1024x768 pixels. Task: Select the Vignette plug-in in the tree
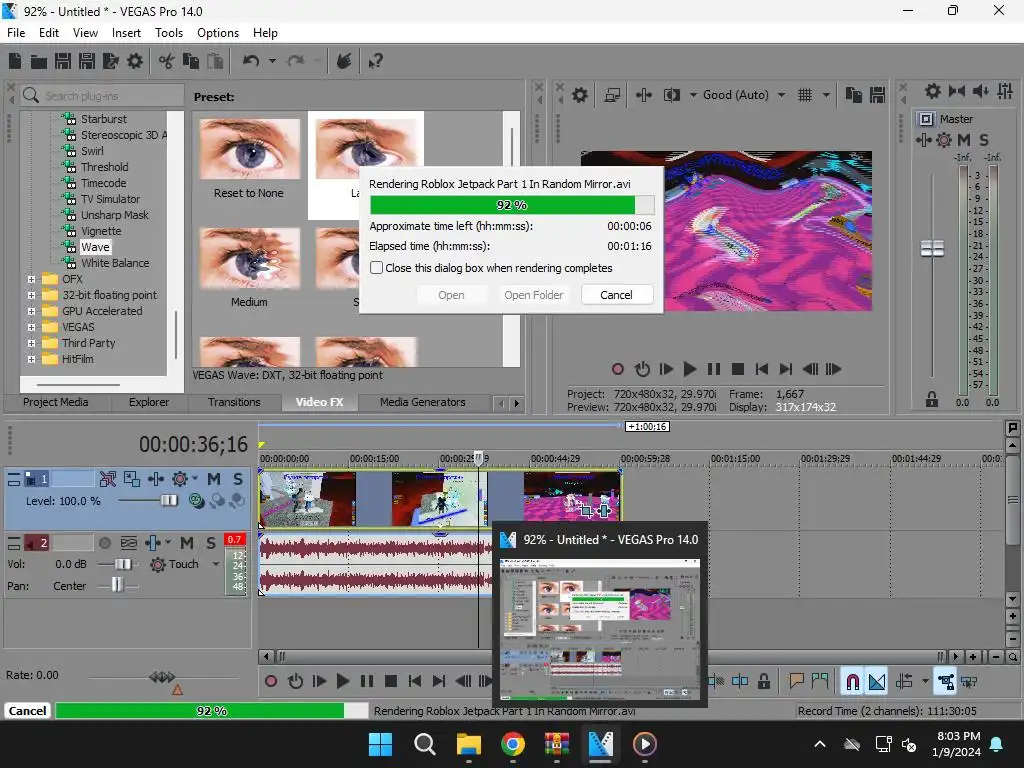[101, 231]
